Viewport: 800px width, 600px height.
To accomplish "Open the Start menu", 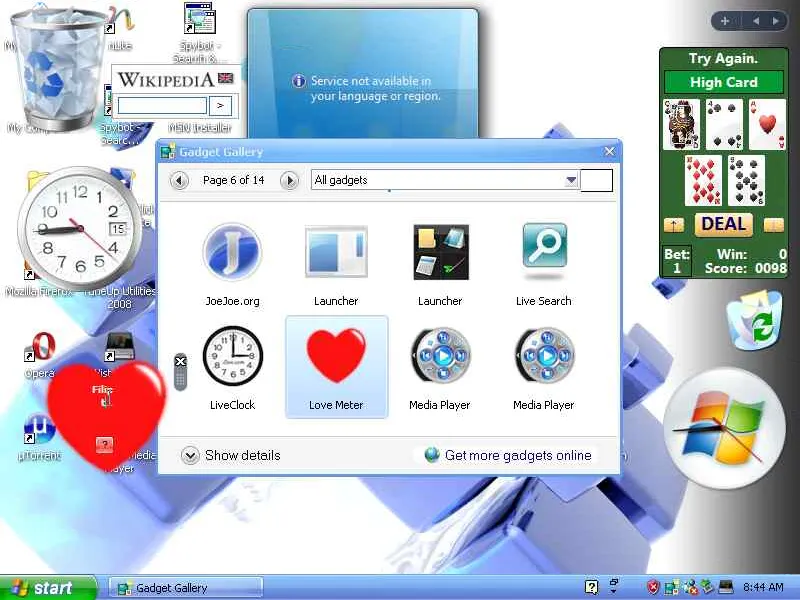I will coord(48,588).
